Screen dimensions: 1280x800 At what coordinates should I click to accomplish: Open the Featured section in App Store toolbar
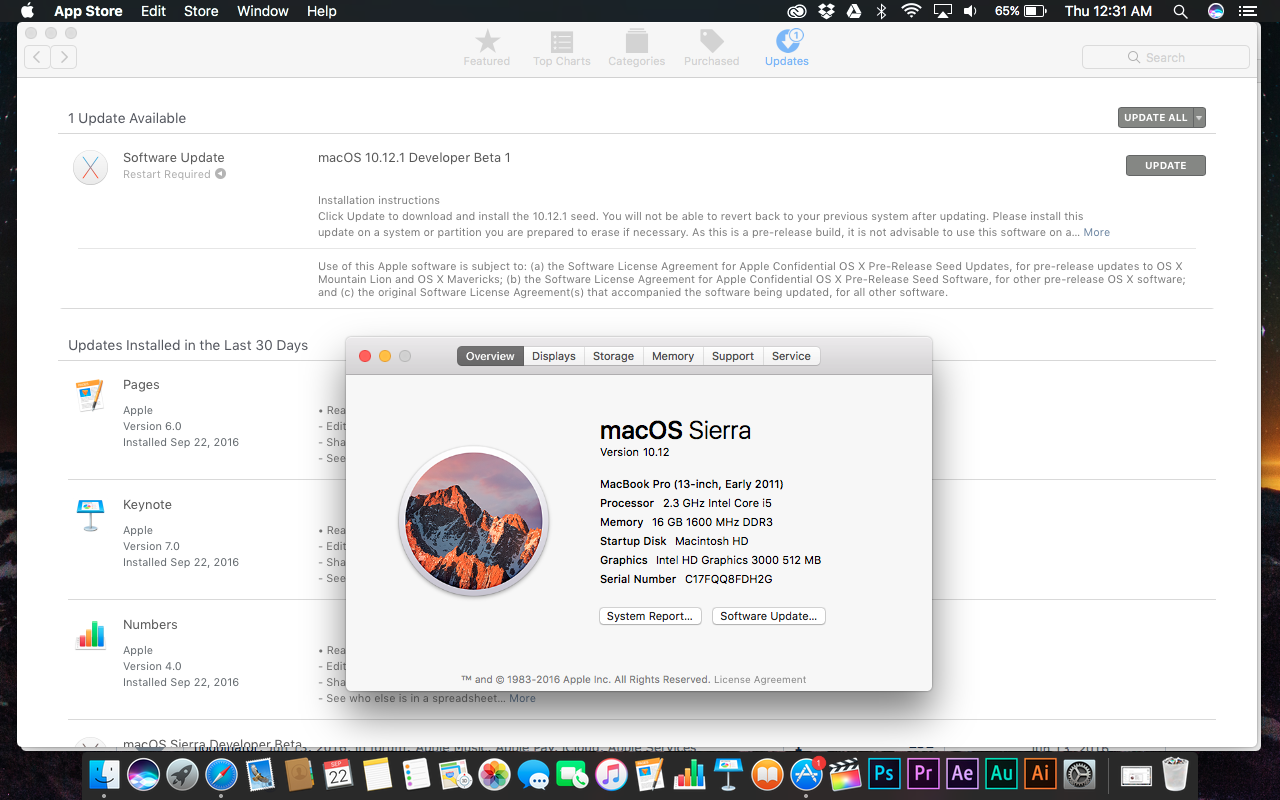point(487,47)
